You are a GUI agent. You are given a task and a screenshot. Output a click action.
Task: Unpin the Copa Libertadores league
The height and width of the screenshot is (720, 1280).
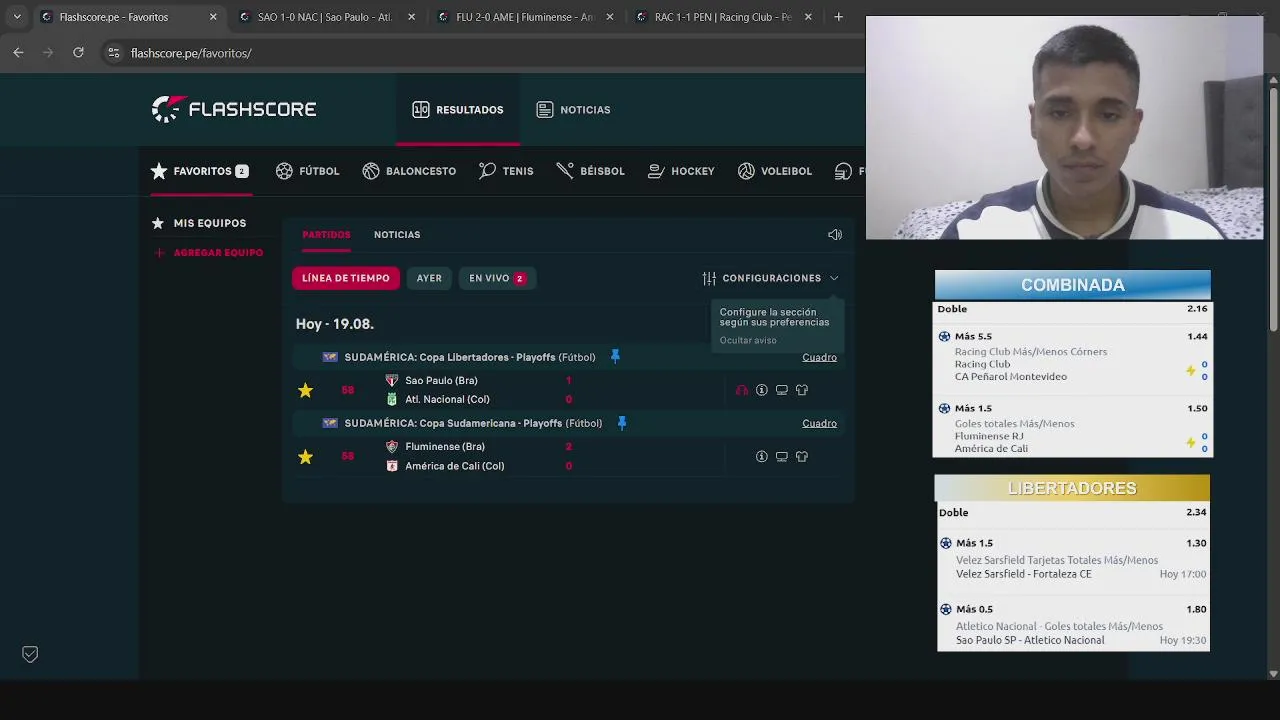pyautogui.click(x=615, y=357)
